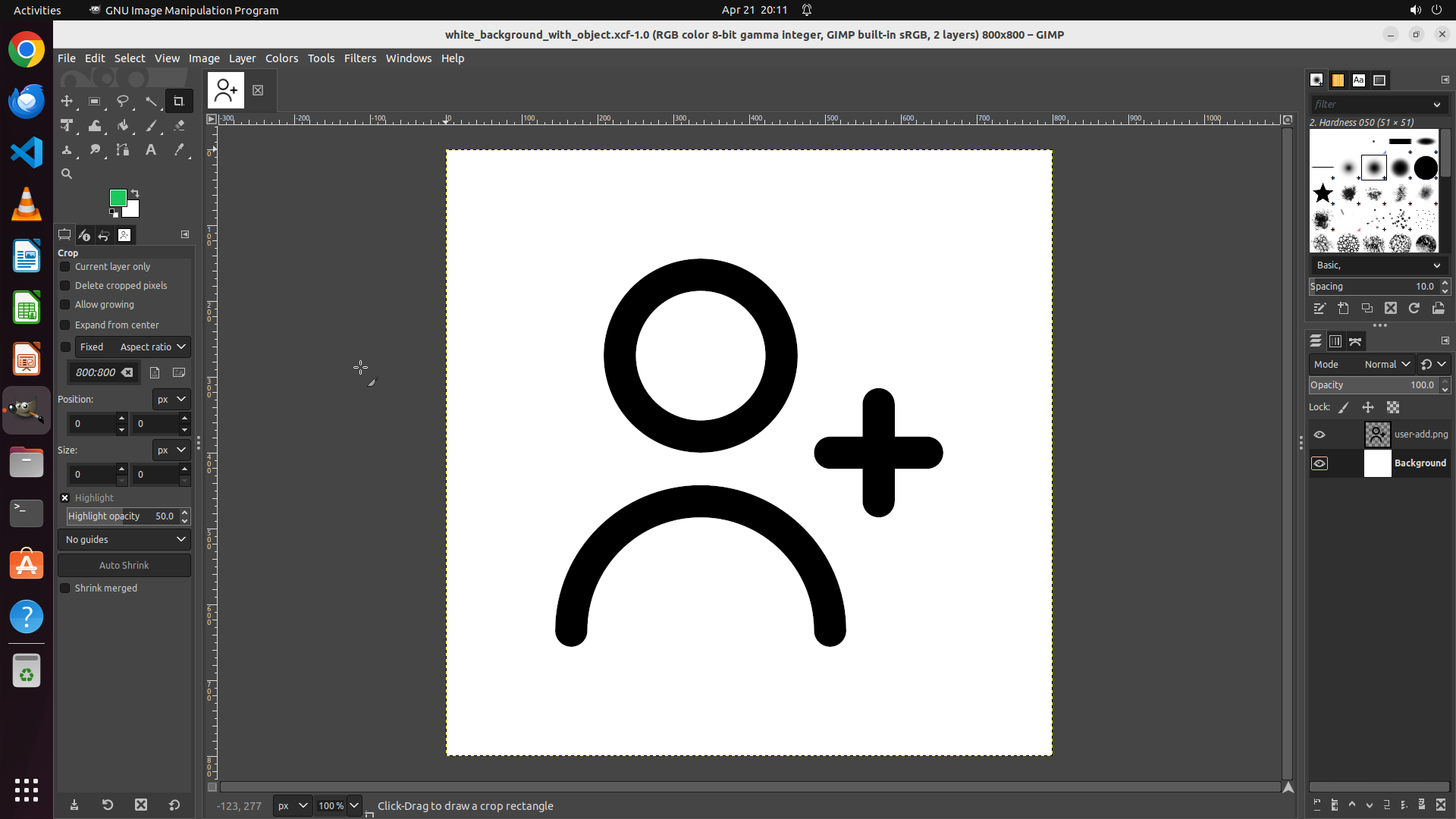The width and height of the screenshot is (1456, 819).
Task: Pick the Color Picker eyedropper tool
Action: [179, 150]
